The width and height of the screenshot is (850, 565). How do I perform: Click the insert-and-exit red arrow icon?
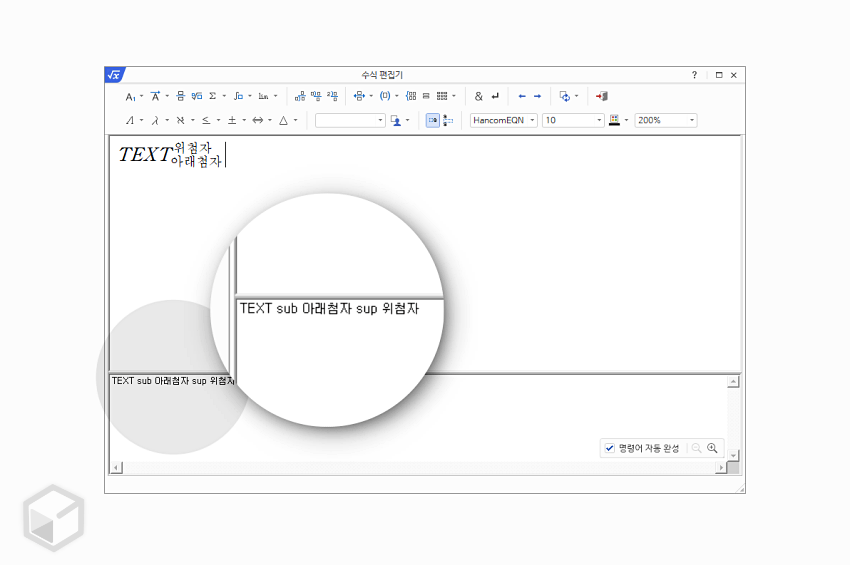click(602, 97)
